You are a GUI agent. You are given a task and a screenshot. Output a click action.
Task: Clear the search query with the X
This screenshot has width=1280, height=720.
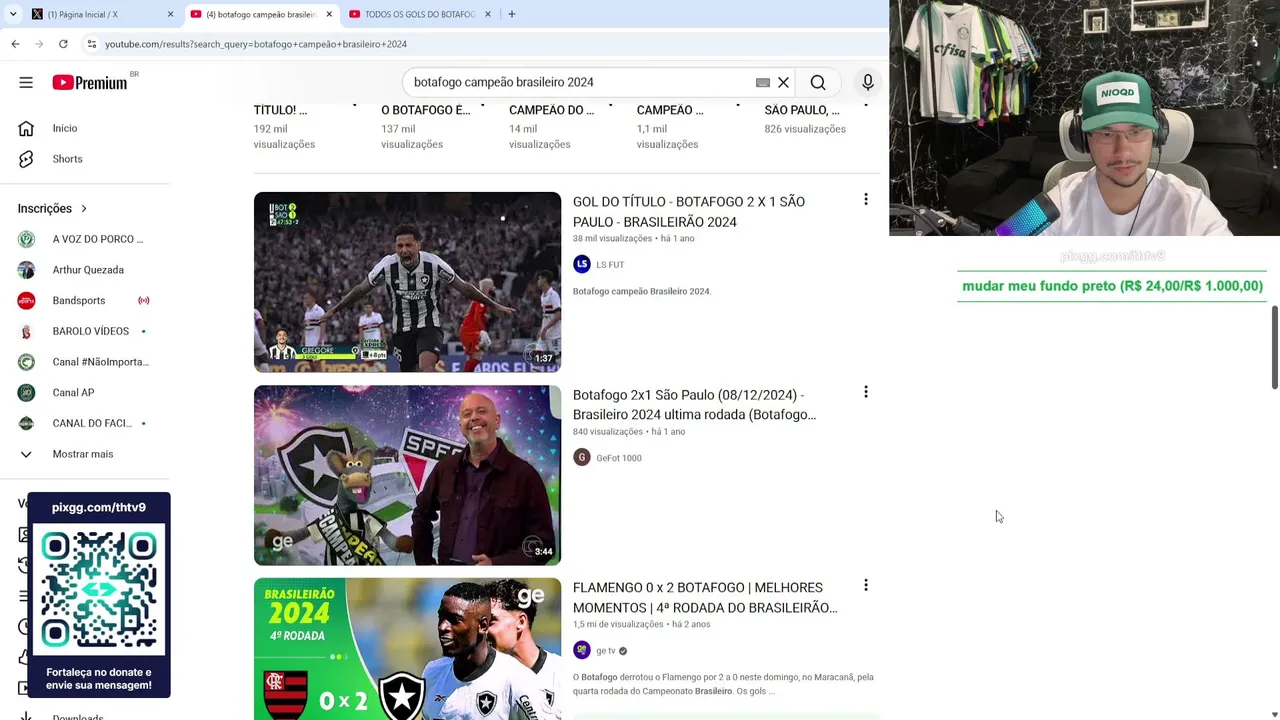tap(784, 82)
